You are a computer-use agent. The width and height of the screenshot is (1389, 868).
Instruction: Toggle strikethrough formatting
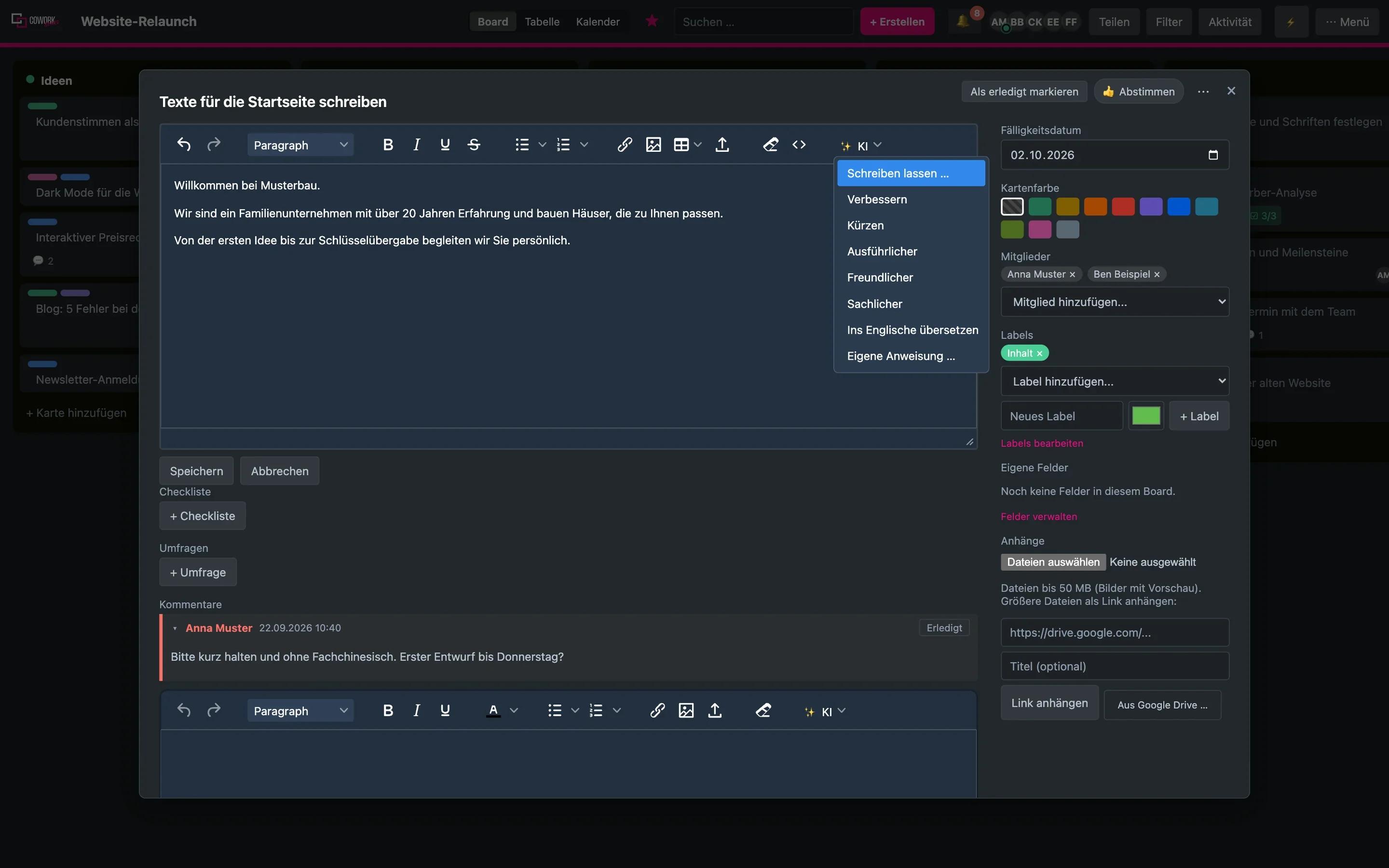tap(474, 145)
